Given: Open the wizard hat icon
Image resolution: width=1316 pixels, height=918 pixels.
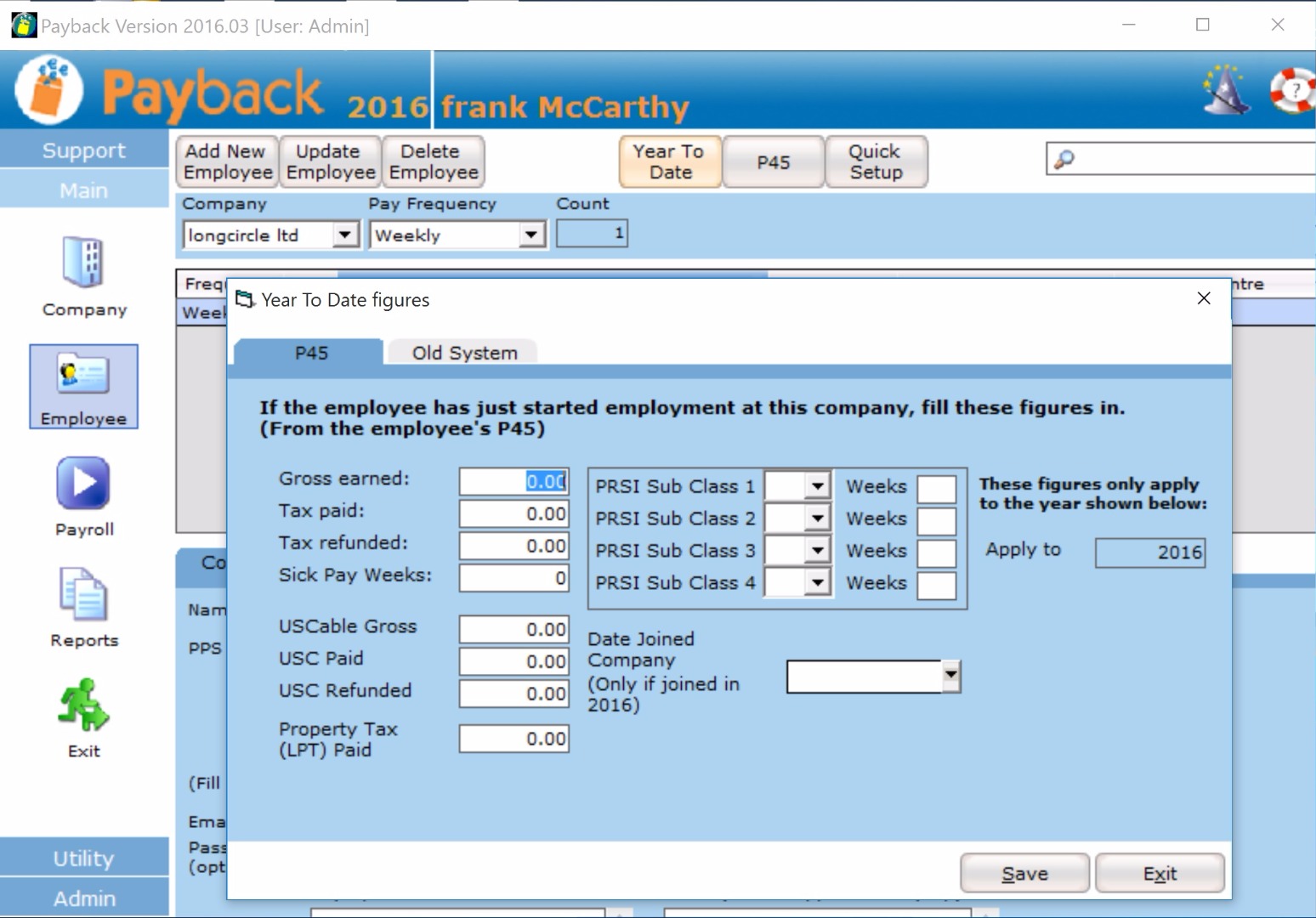Looking at the screenshot, I should pos(1226,88).
